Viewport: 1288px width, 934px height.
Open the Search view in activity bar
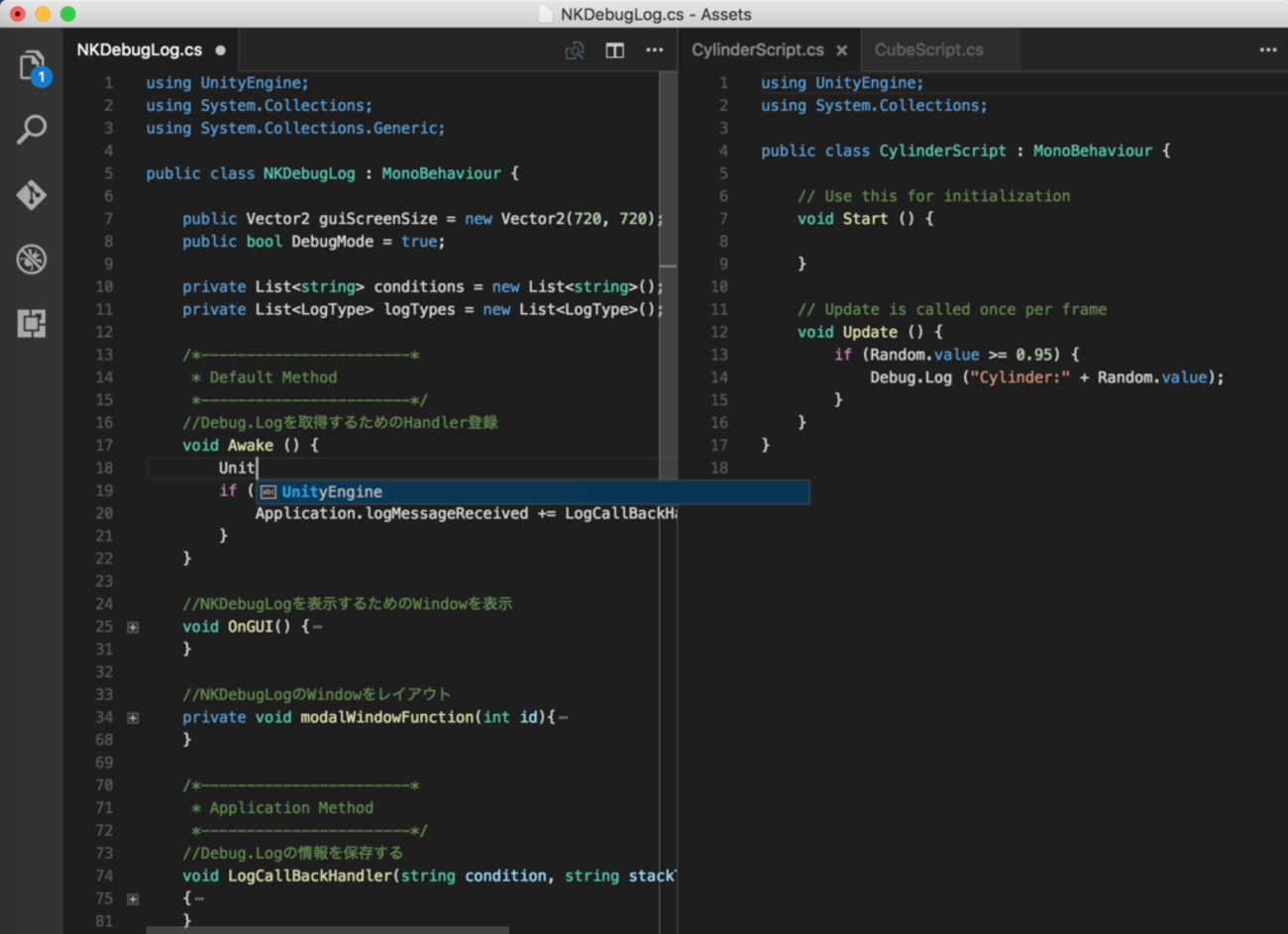[32, 130]
